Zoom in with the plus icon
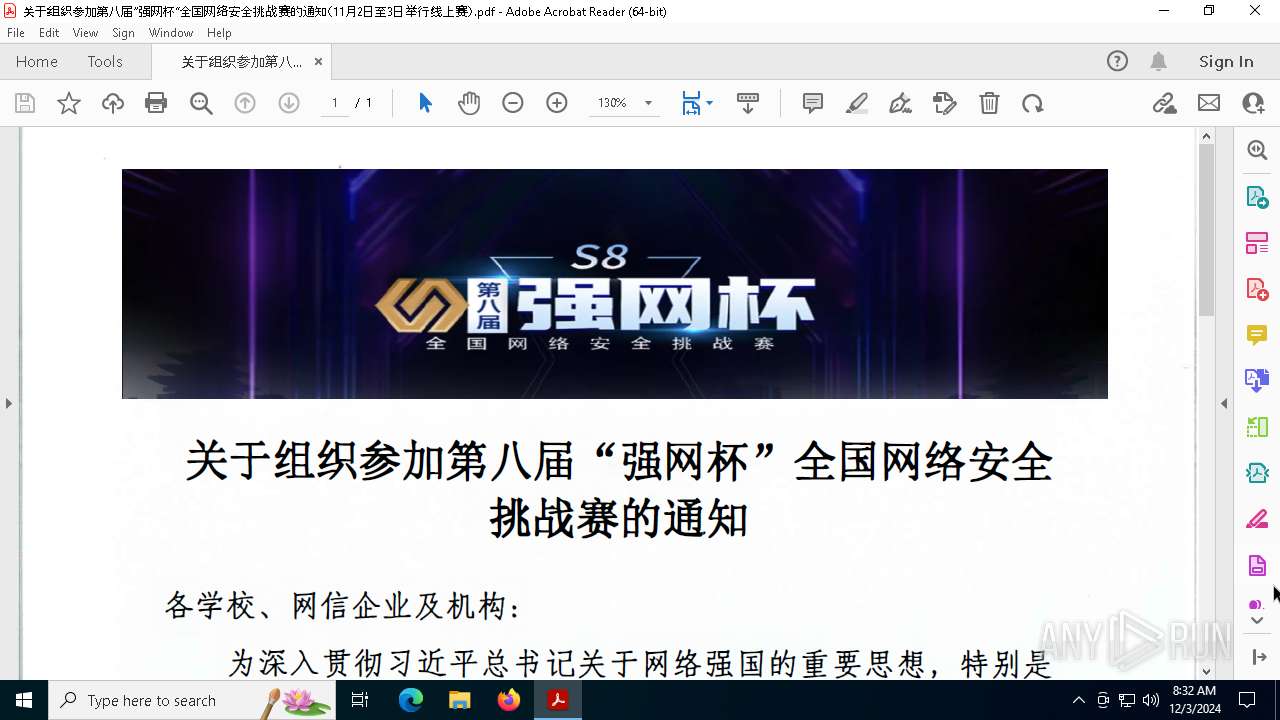The width and height of the screenshot is (1280, 720). pyautogui.click(x=557, y=103)
